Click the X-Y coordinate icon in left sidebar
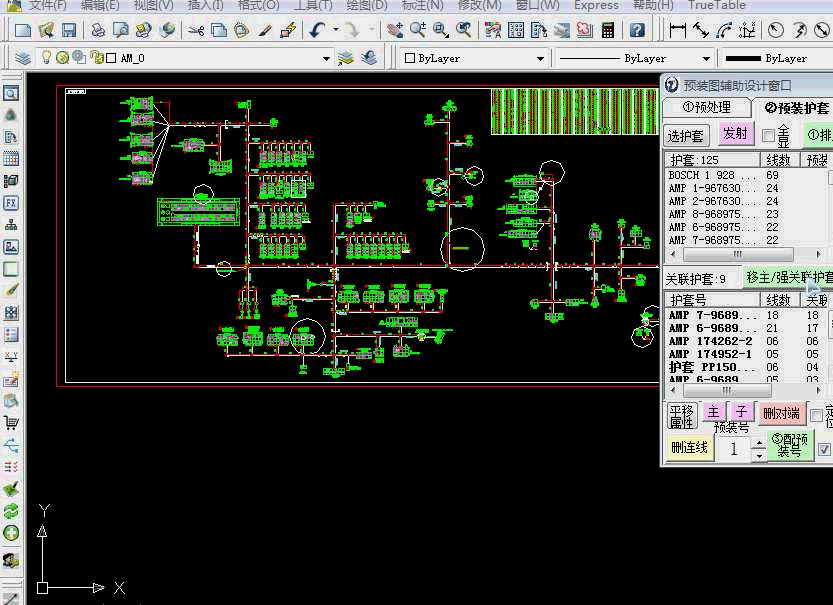This screenshot has height=605, width=833. (x=11, y=357)
